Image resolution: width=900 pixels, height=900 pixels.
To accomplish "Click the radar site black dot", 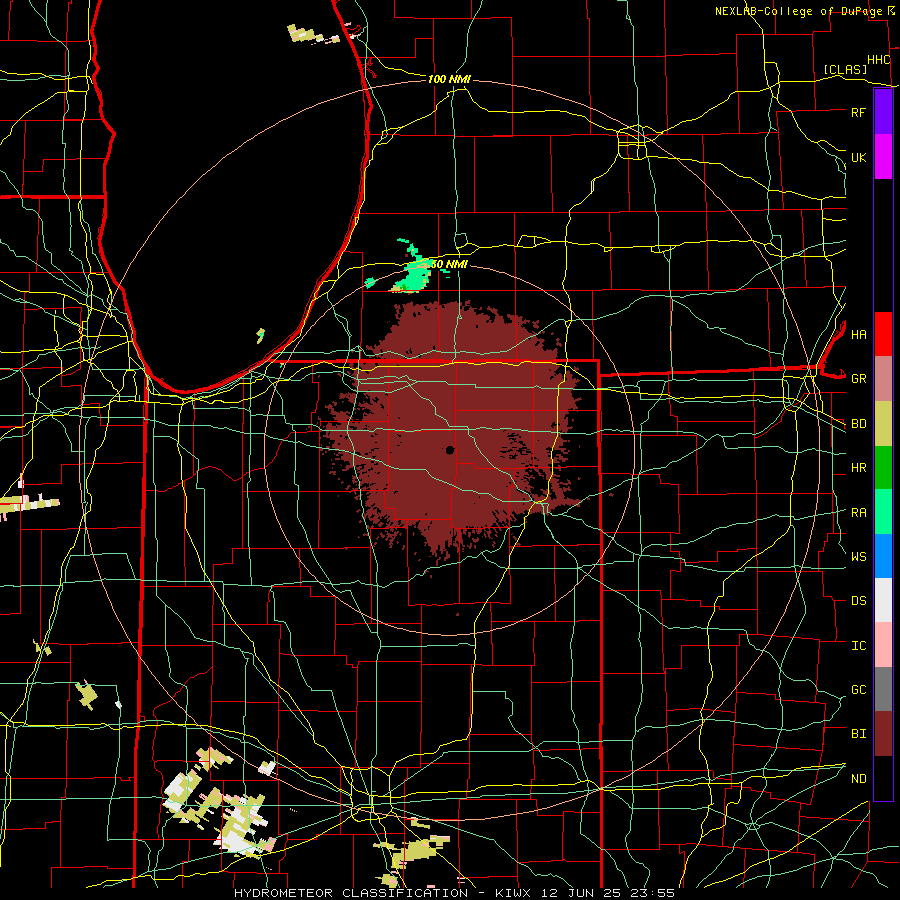I will click(450, 450).
